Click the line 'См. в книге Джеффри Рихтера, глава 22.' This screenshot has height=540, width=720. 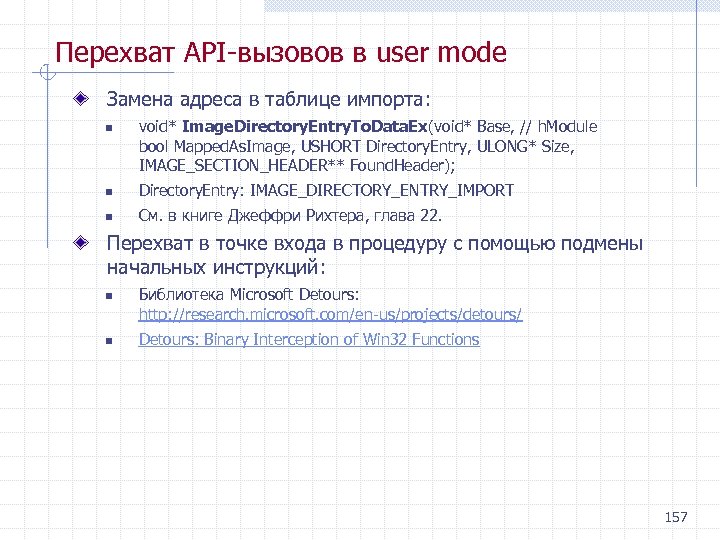pos(290,215)
